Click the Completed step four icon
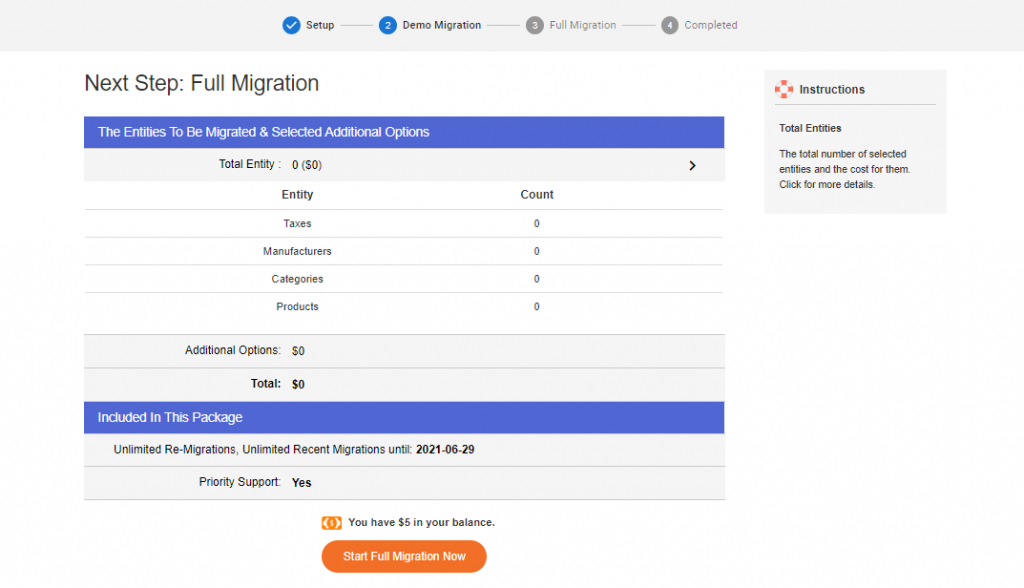This screenshot has width=1024, height=588. [669, 25]
